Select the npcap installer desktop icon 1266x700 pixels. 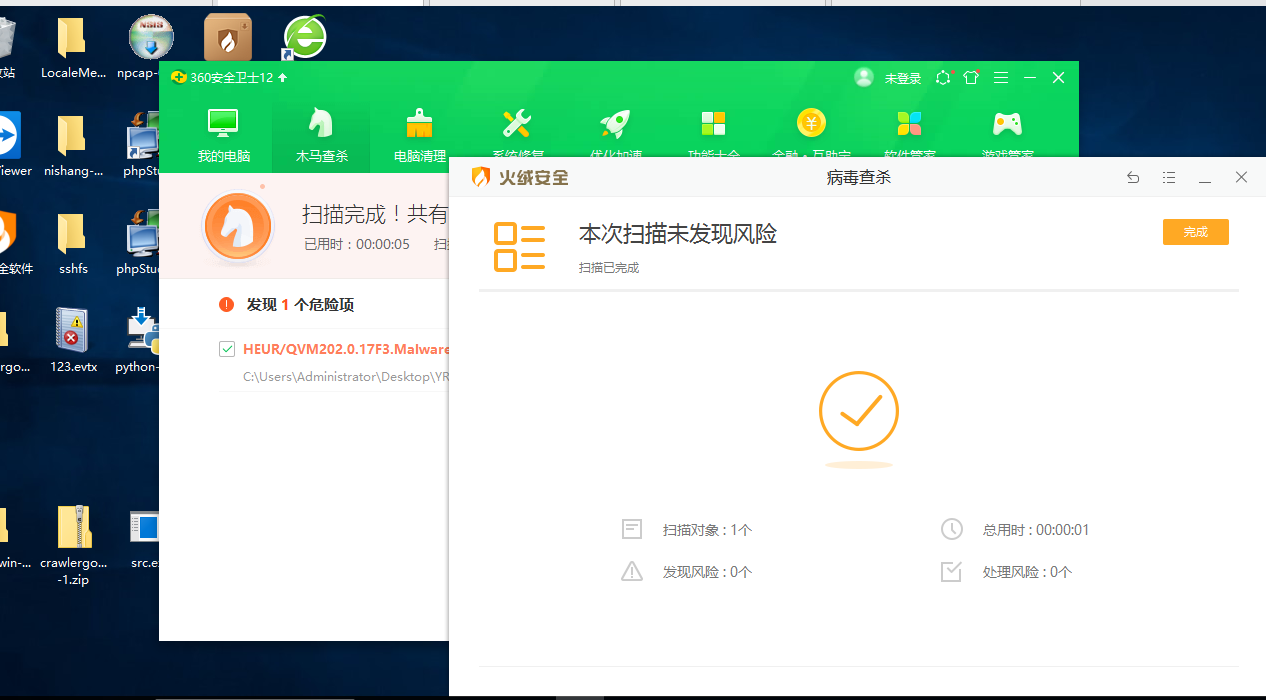(x=151, y=47)
